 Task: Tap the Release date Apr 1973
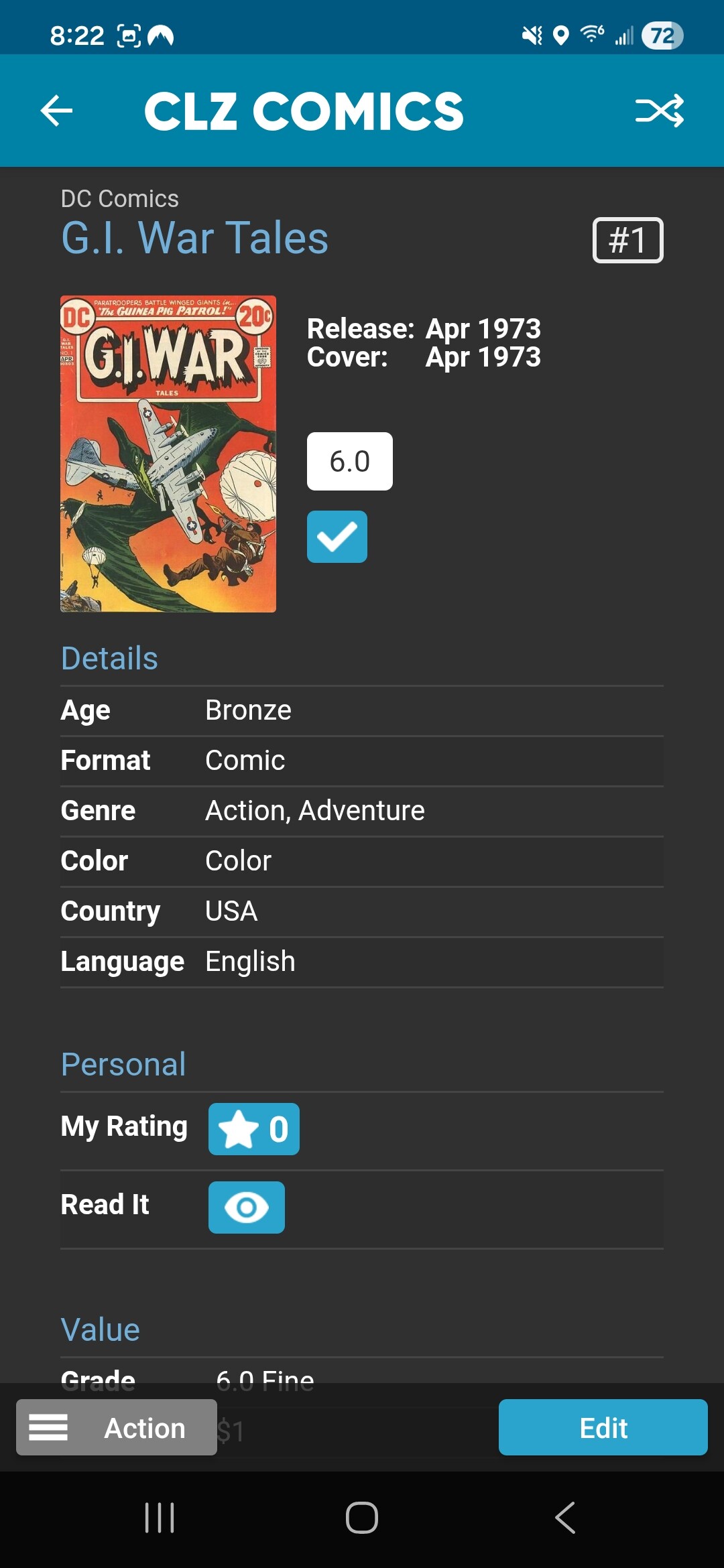[483, 329]
